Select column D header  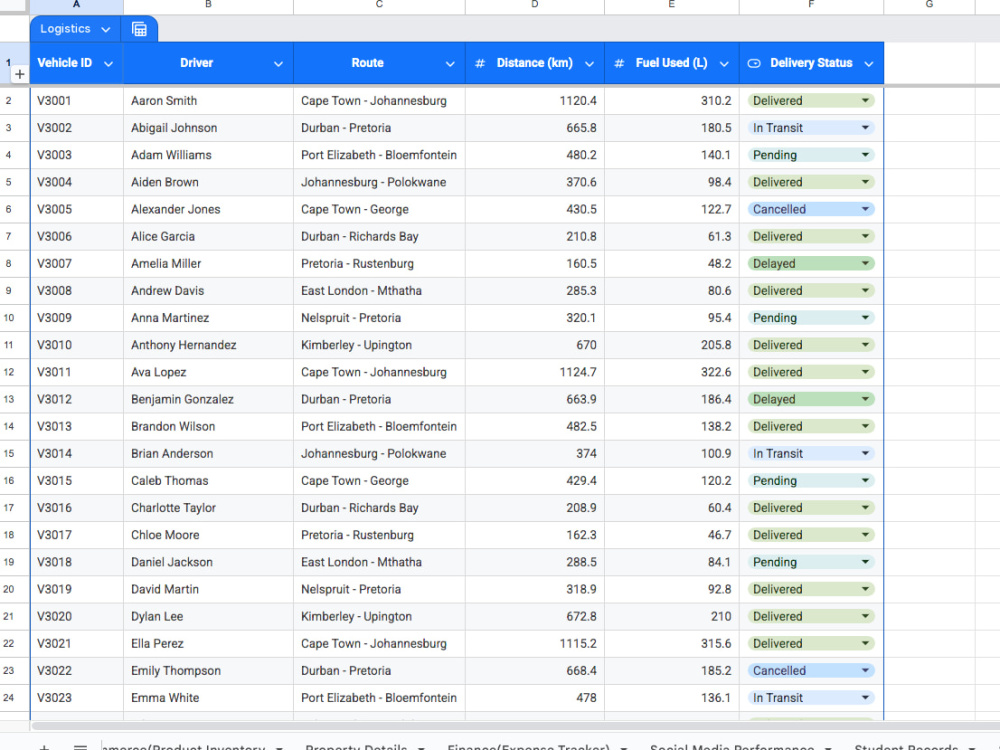(535, 6)
